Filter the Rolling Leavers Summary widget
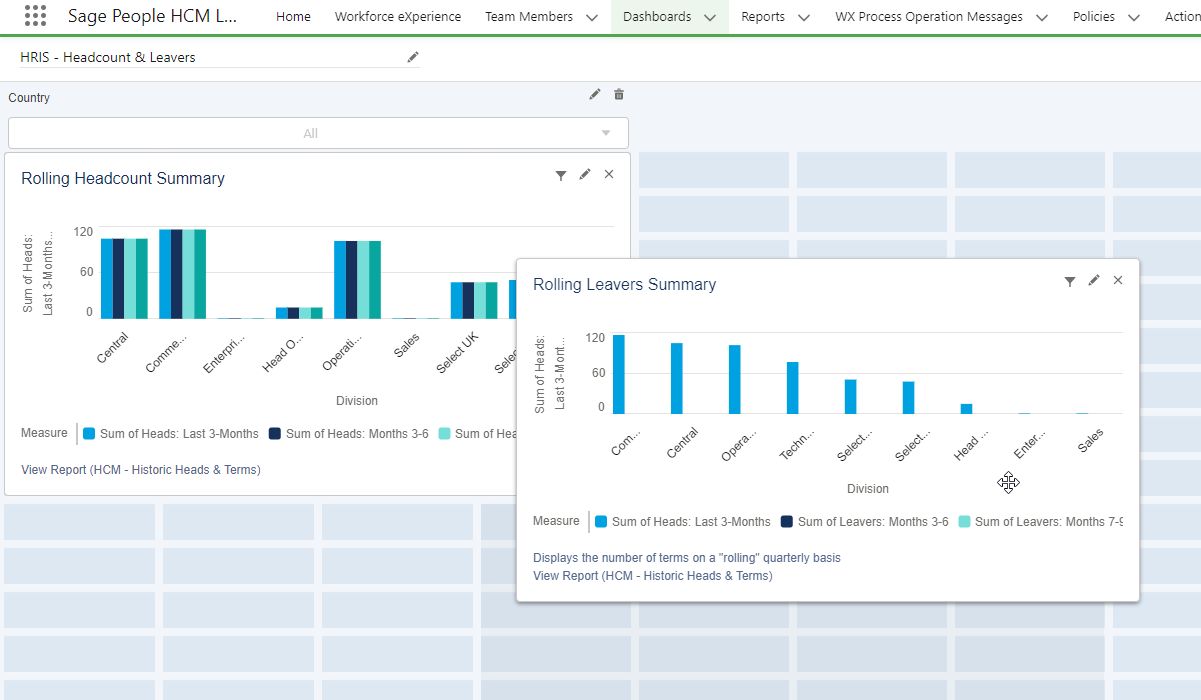Screen dimensions: 1201x700 (1070, 281)
